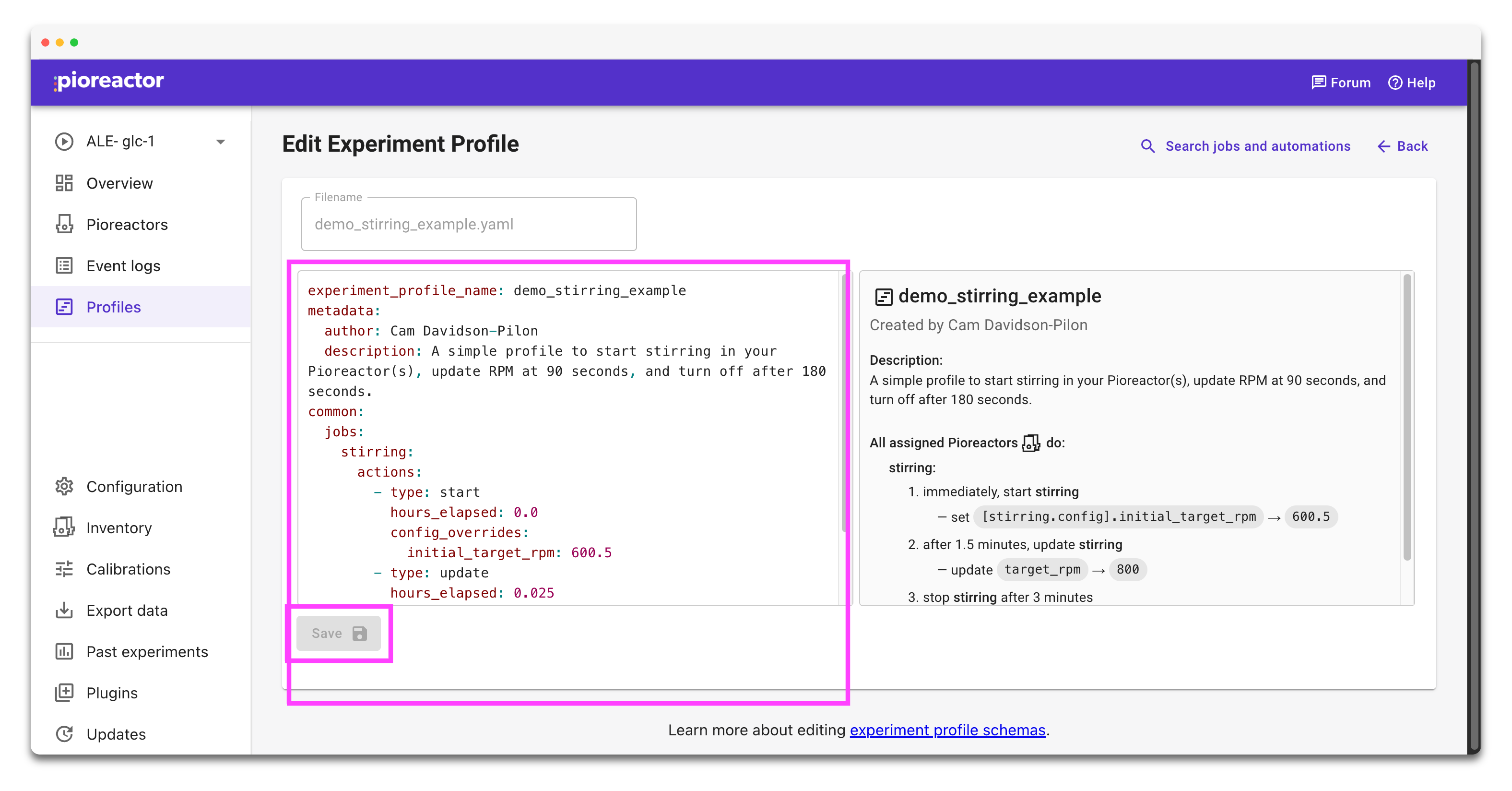The width and height of the screenshot is (1512, 791).
Task: Open the Calibrations panel
Action: coord(128,569)
